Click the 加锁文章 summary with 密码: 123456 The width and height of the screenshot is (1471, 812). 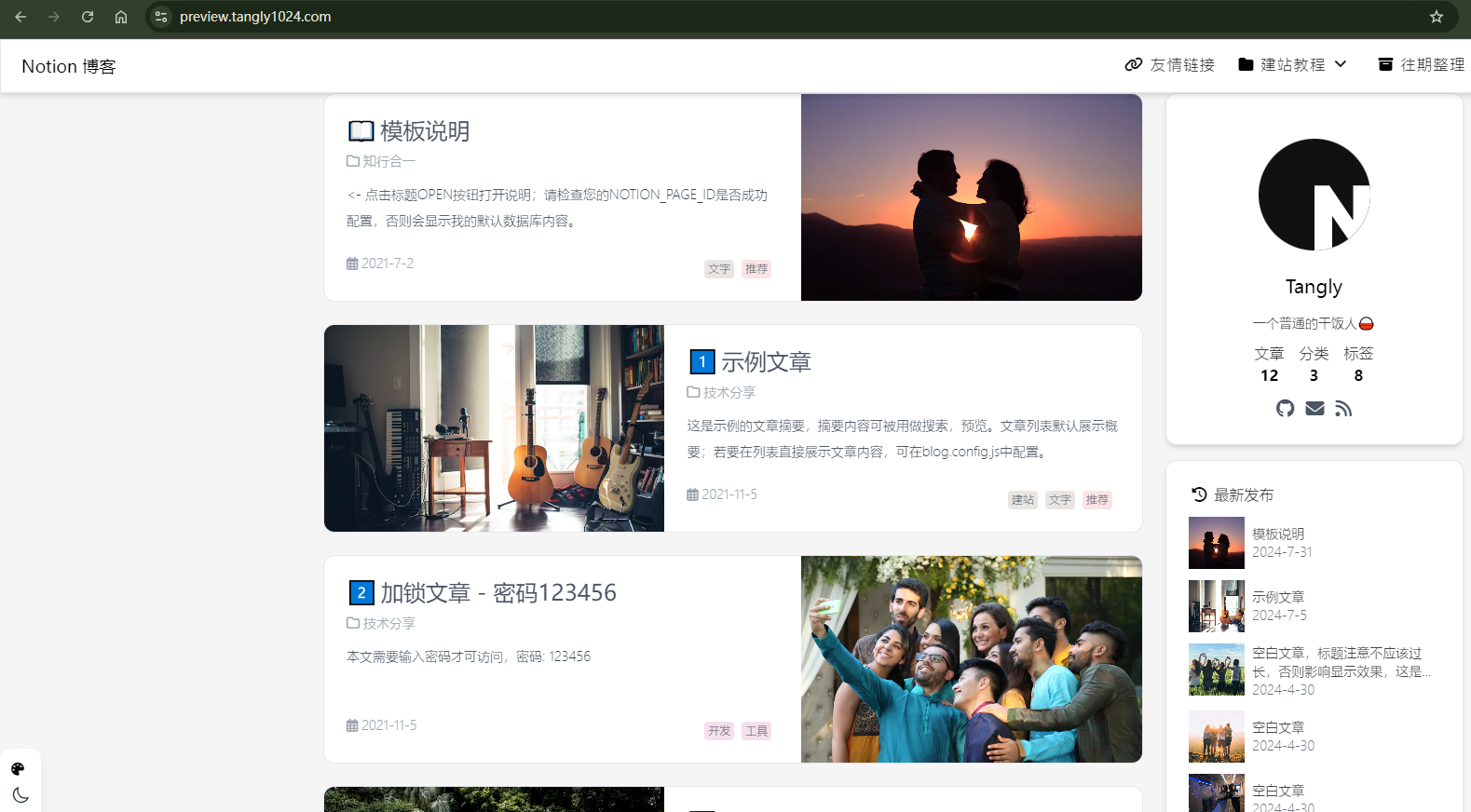pyautogui.click(x=469, y=656)
